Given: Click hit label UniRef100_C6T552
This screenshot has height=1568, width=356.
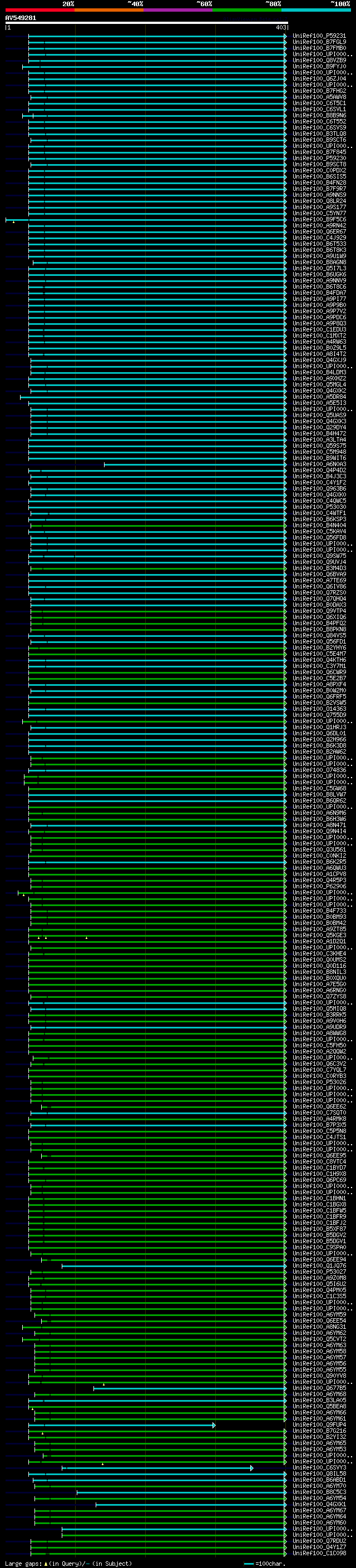Looking at the screenshot, I should [x=319, y=122].
